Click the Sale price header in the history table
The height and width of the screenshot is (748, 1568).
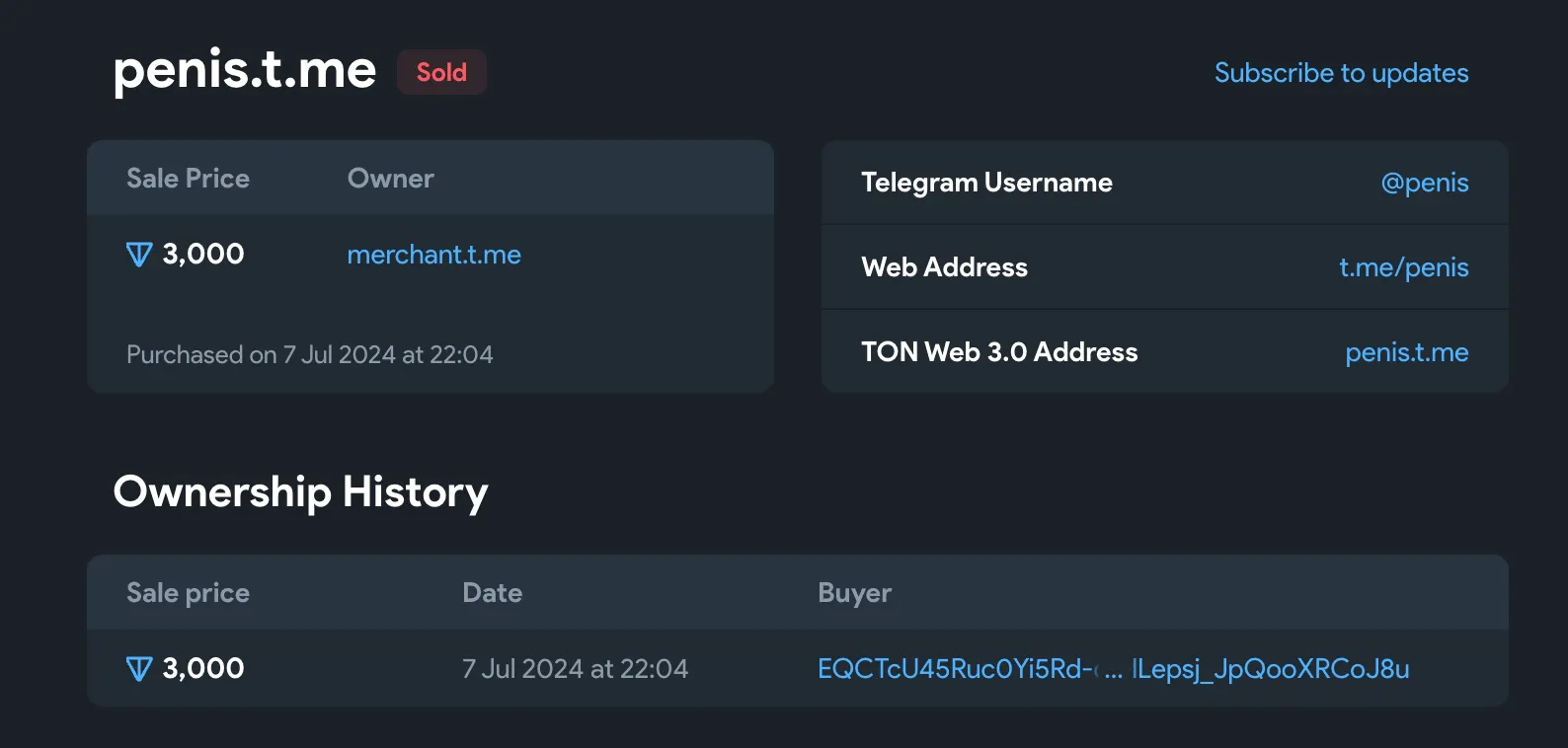pyautogui.click(x=188, y=593)
